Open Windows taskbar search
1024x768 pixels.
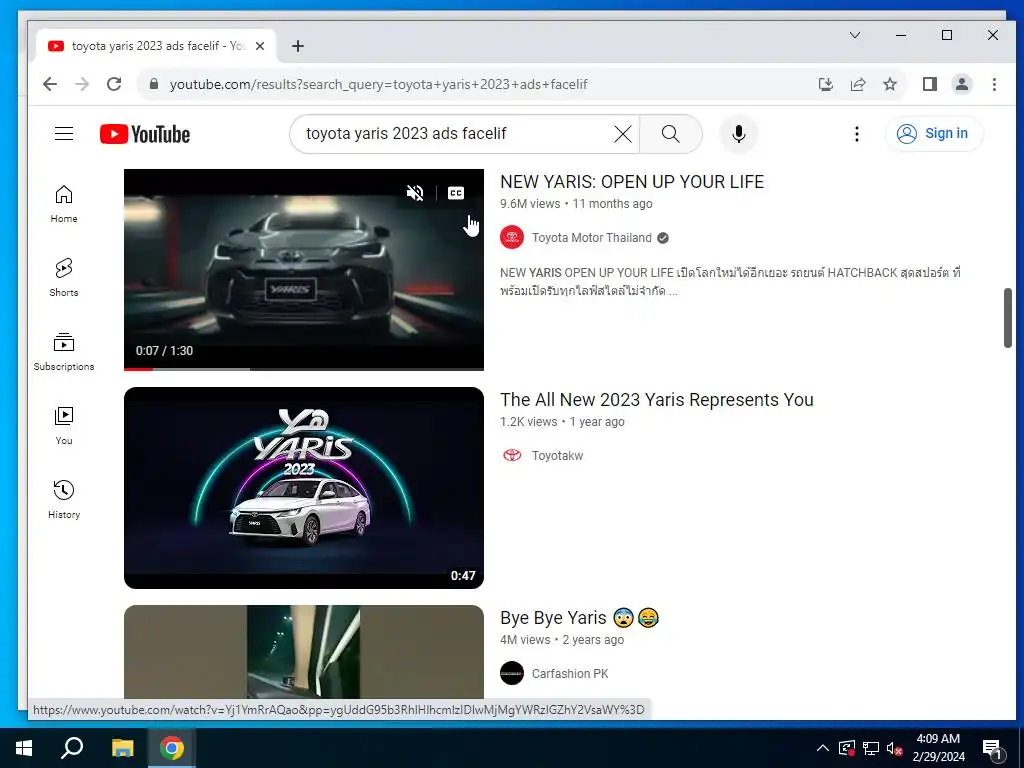[x=72, y=748]
